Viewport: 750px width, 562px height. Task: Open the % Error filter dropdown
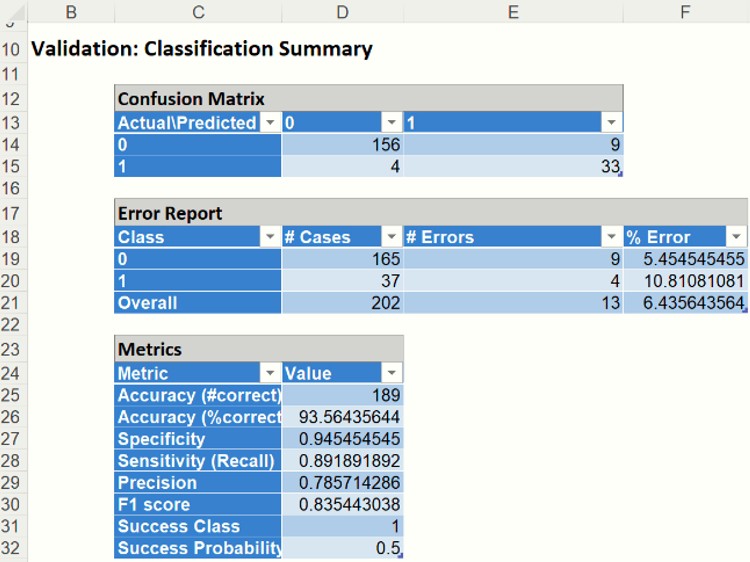(x=736, y=237)
